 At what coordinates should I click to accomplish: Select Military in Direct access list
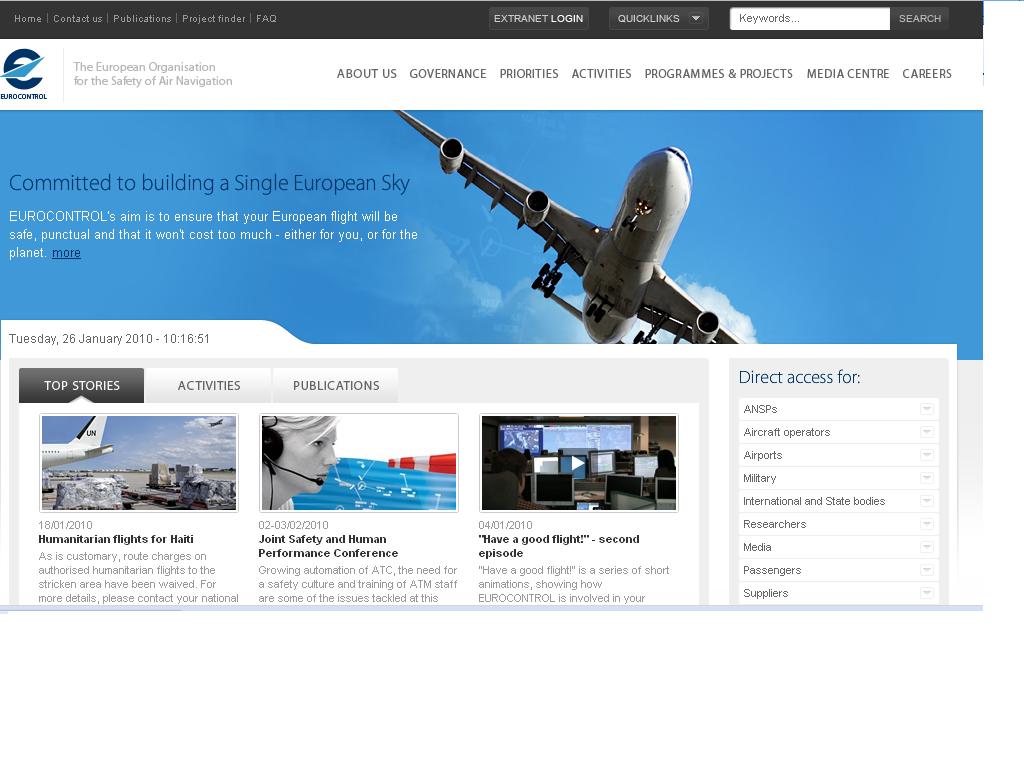(760, 478)
